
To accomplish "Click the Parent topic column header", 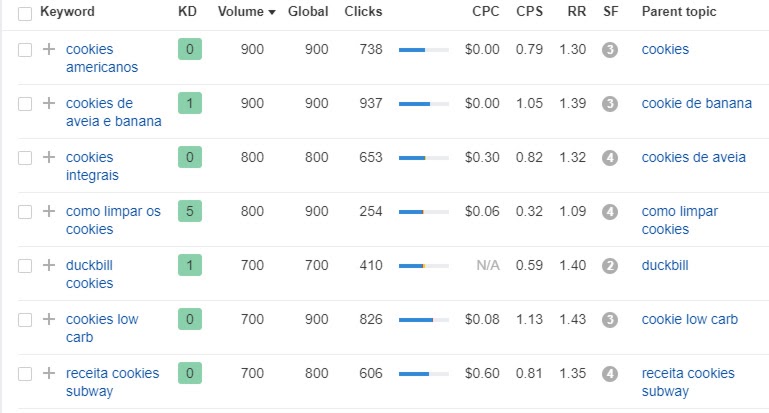I will pos(679,11).
